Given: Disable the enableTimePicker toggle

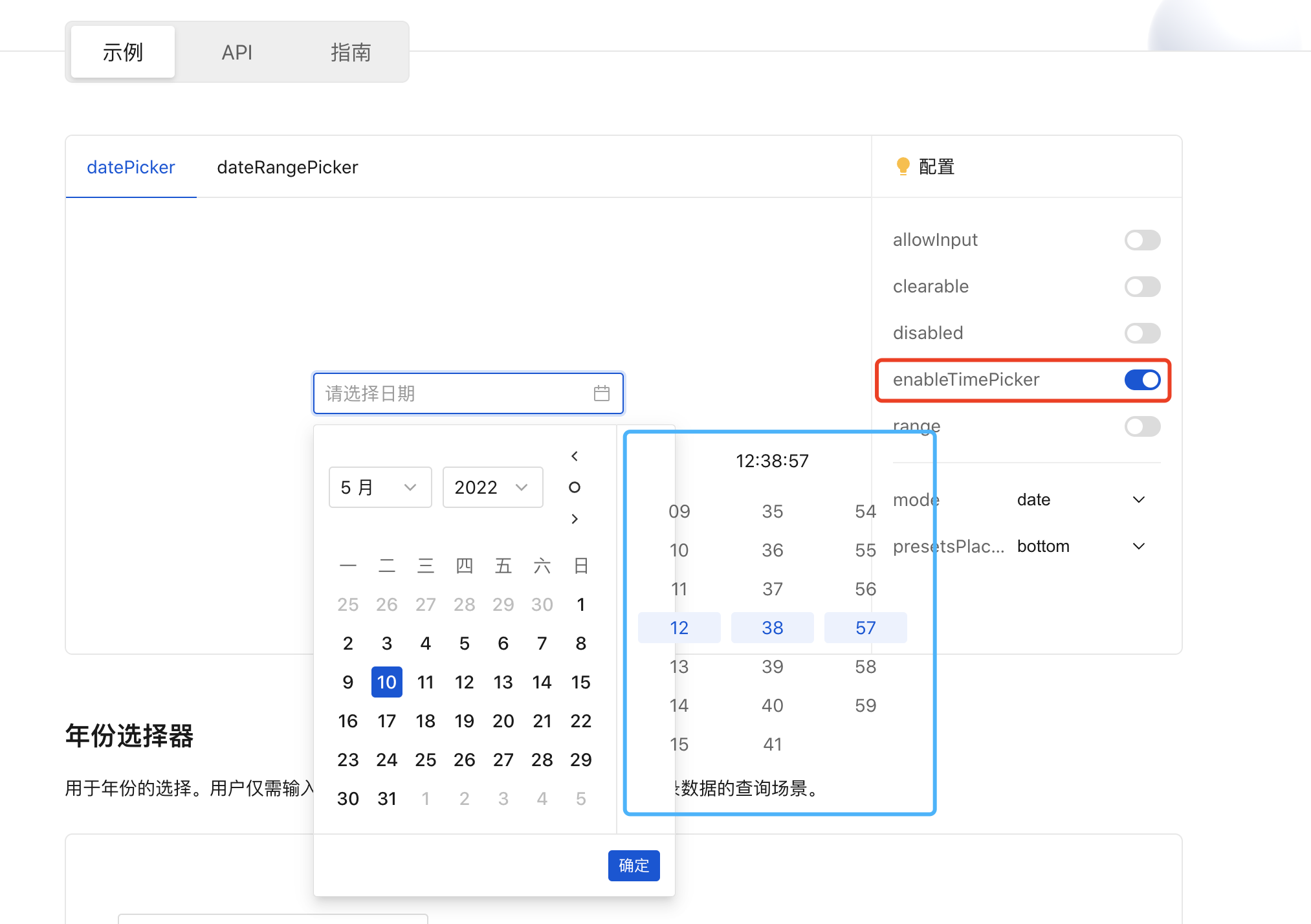Looking at the screenshot, I should (1141, 380).
